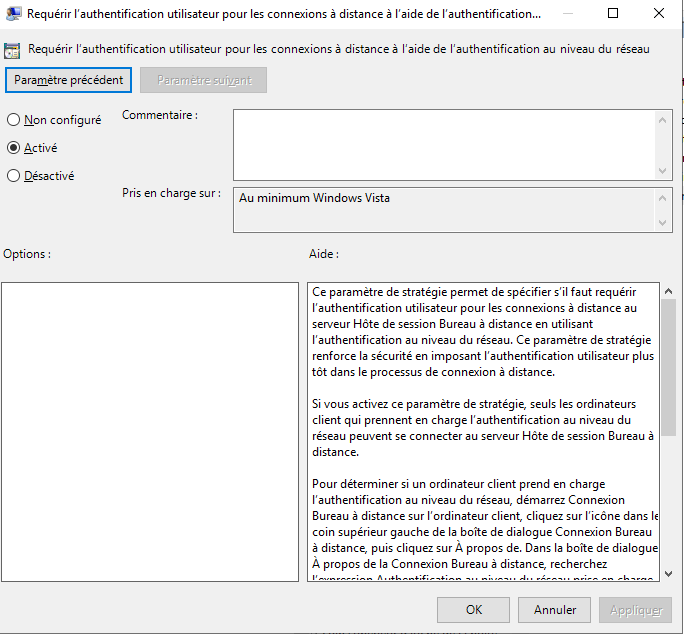
Task: Click the policy window's title bar icon
Action: pos(13,15)
